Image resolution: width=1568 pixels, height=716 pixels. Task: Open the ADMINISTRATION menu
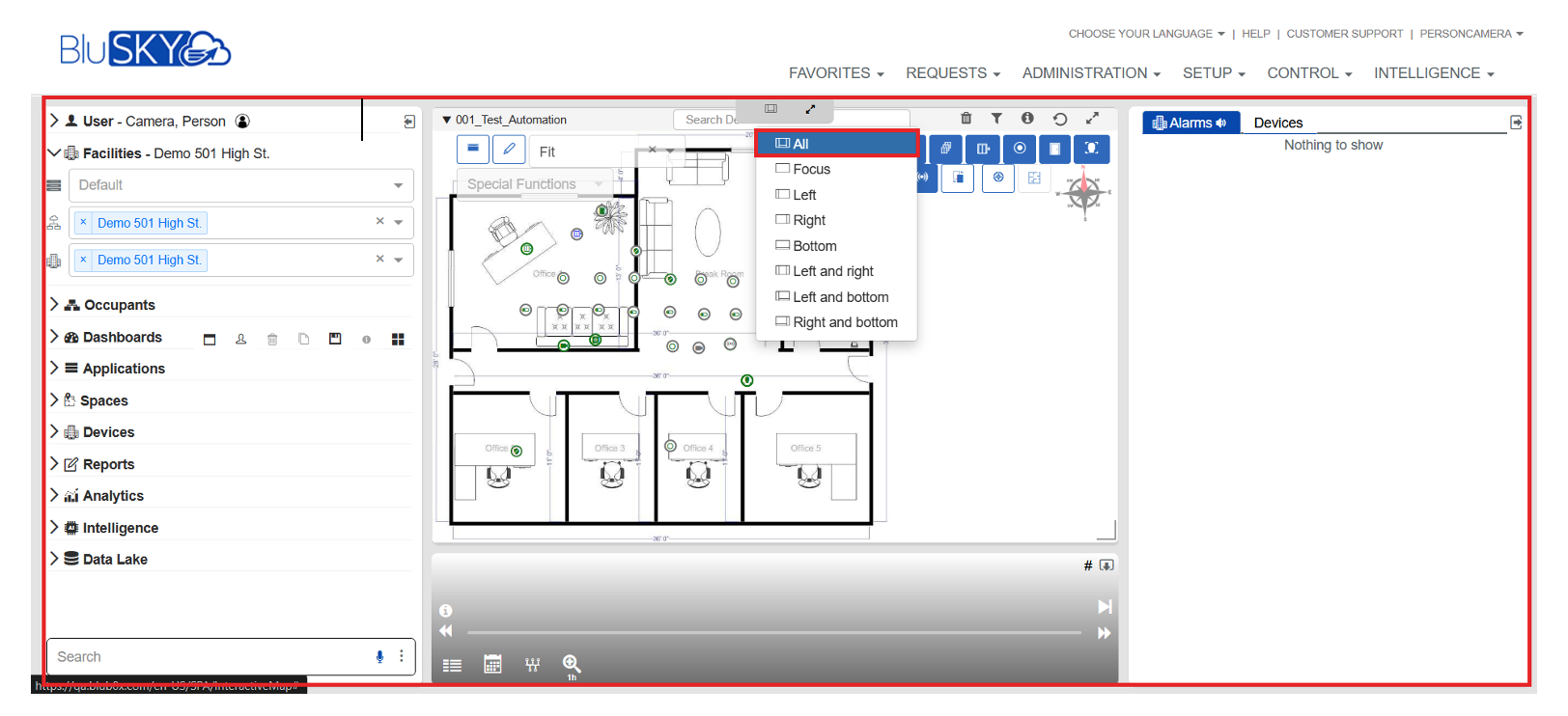tap(1090, 73)
